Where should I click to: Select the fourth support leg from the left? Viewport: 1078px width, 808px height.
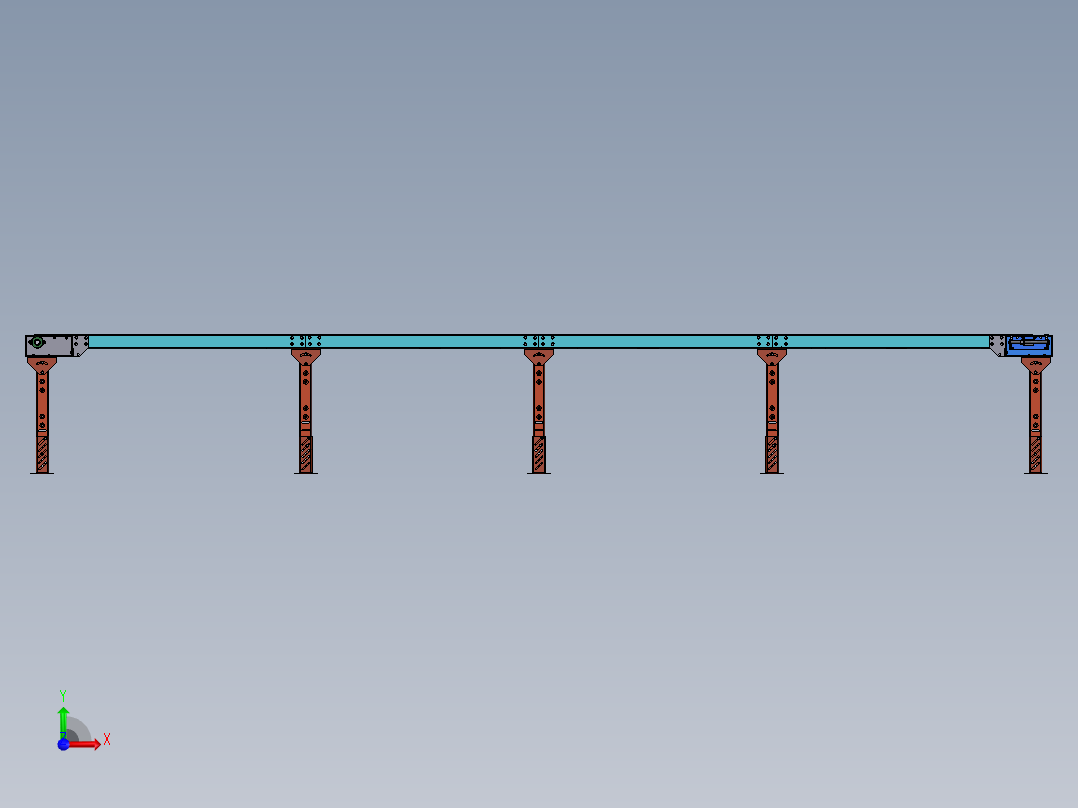772,412
